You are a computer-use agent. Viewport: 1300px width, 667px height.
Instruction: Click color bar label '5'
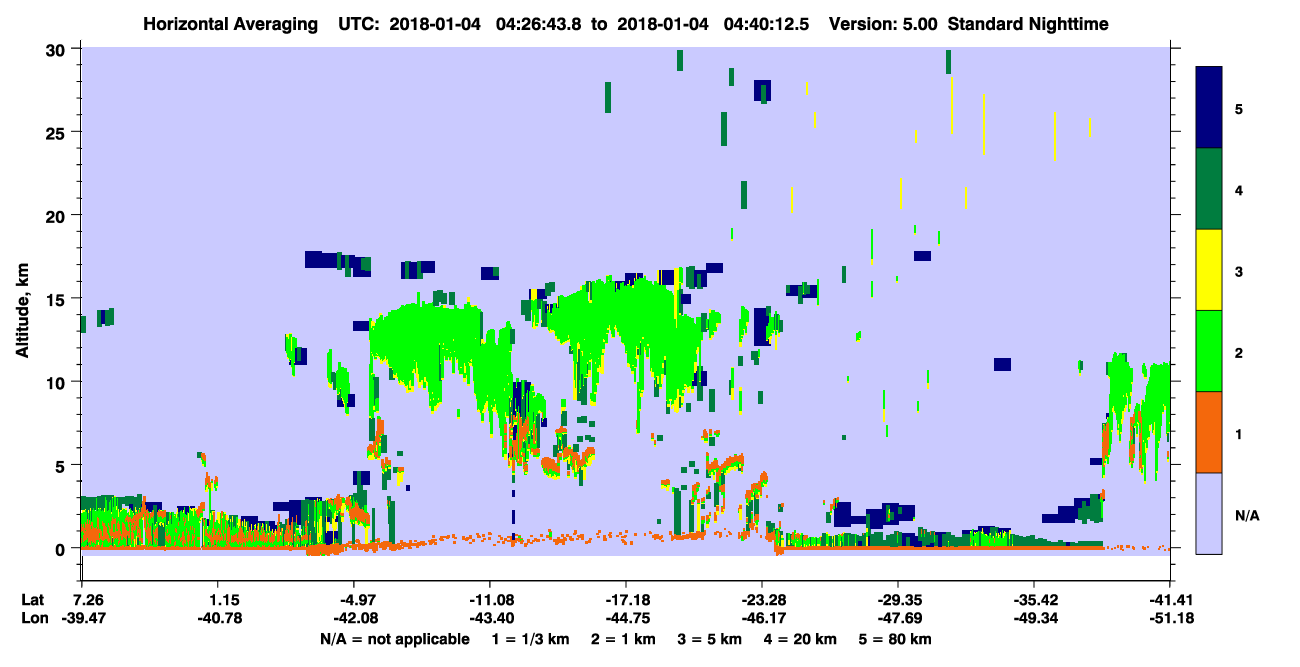point(1239,108)
